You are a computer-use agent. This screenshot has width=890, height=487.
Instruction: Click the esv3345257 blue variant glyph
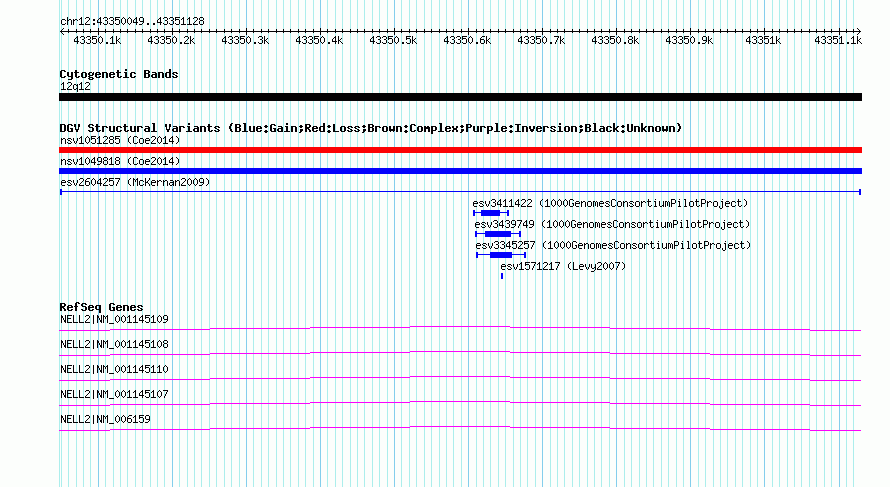click(x=501, y=255)
